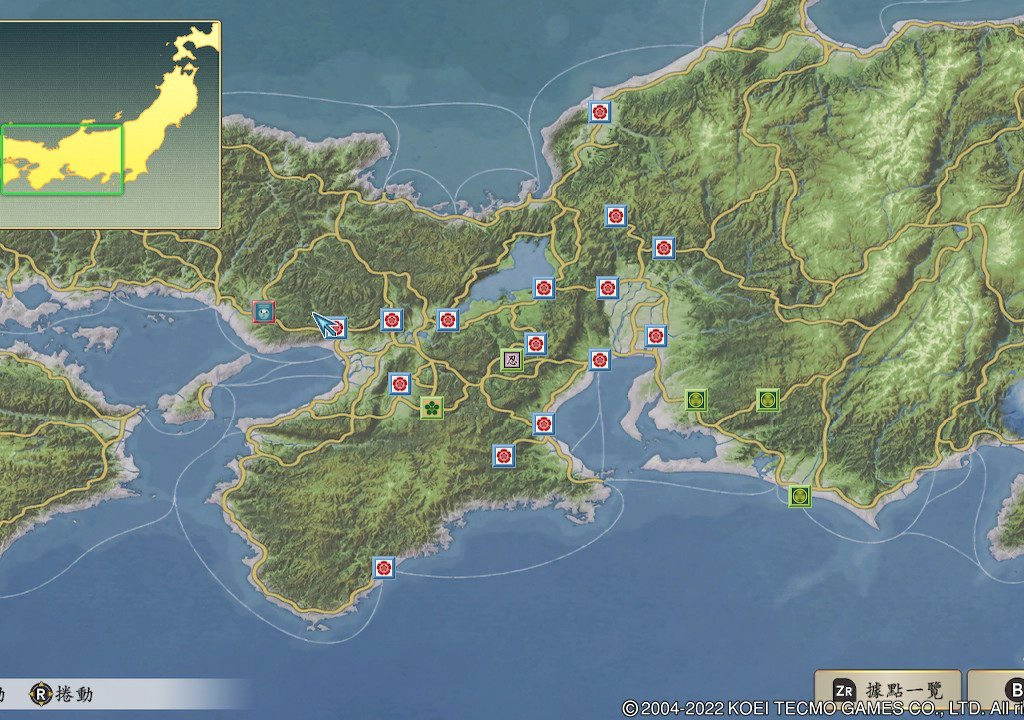This screenshot has height=720, width=1024.
Task: Select the castle just northwest of the green flower icon
Action: point(400,383)
